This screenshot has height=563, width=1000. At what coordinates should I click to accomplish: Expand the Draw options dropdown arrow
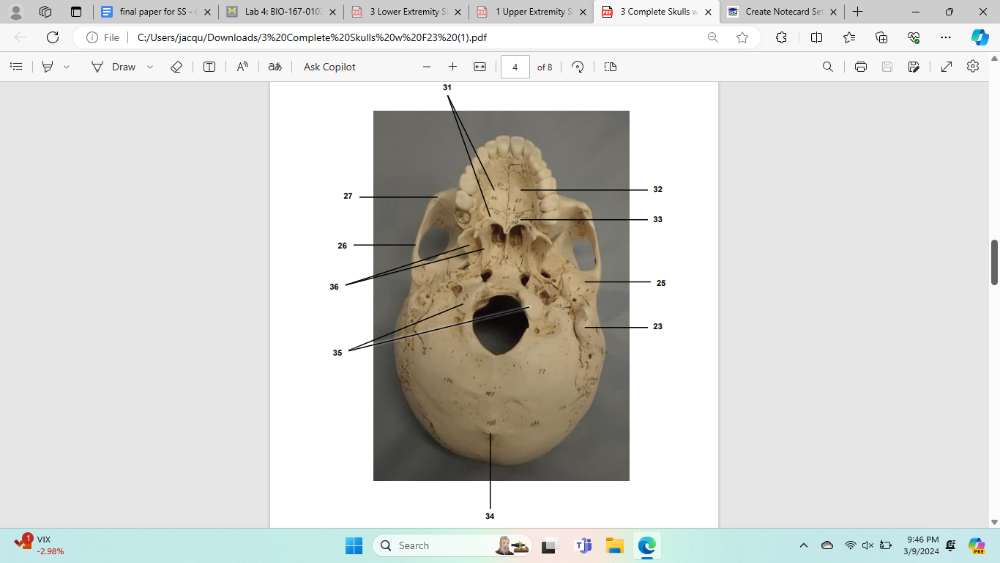click(150, 67)
